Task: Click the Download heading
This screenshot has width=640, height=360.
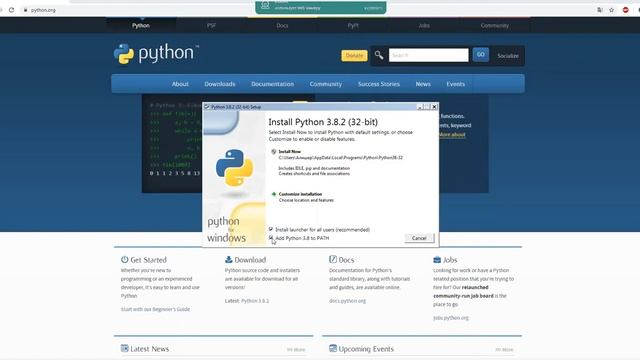Action: pyautogui.click(x=250, y=260)
